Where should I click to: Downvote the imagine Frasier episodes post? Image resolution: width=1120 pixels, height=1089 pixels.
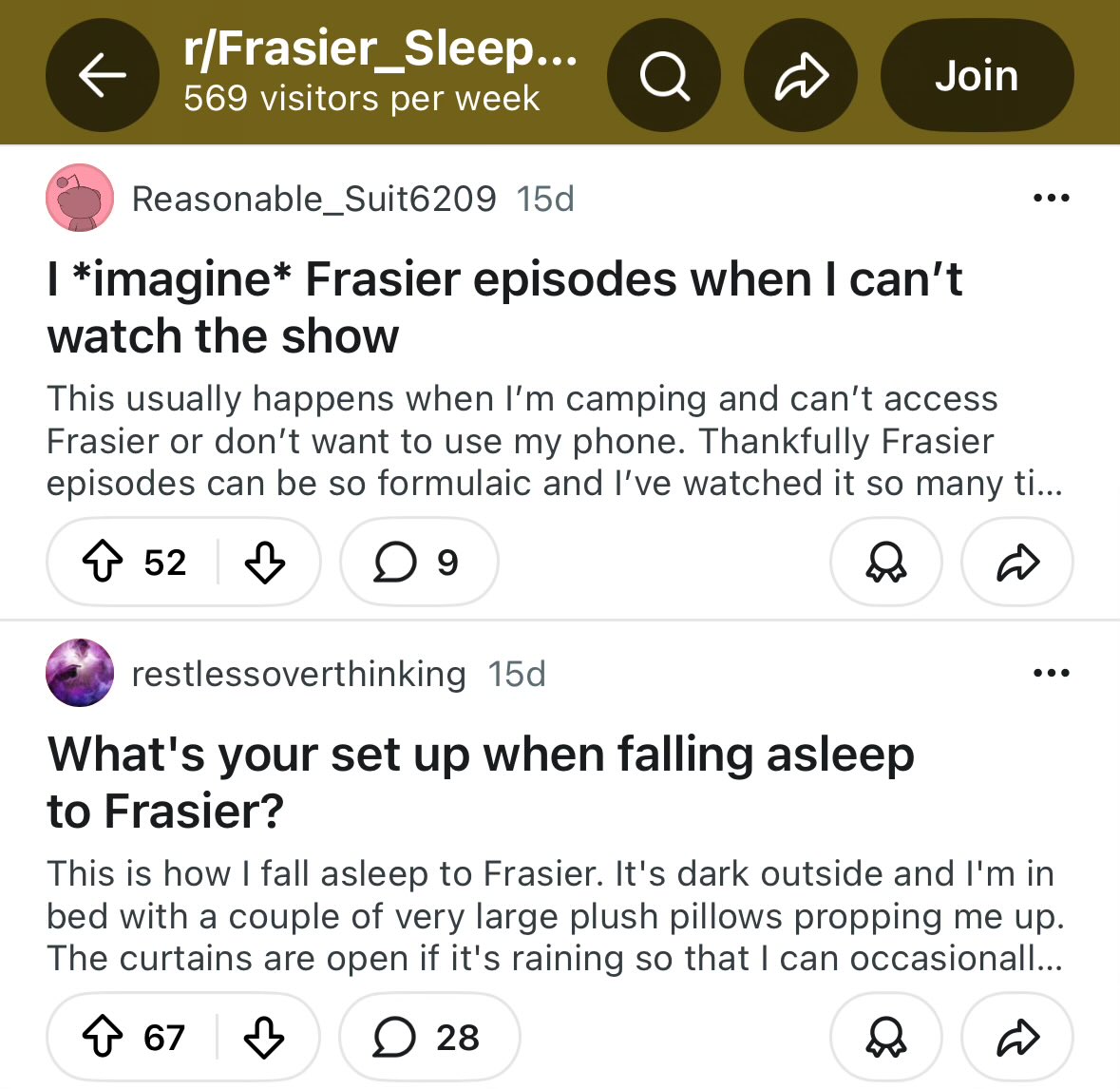click(x=265, y=563)
